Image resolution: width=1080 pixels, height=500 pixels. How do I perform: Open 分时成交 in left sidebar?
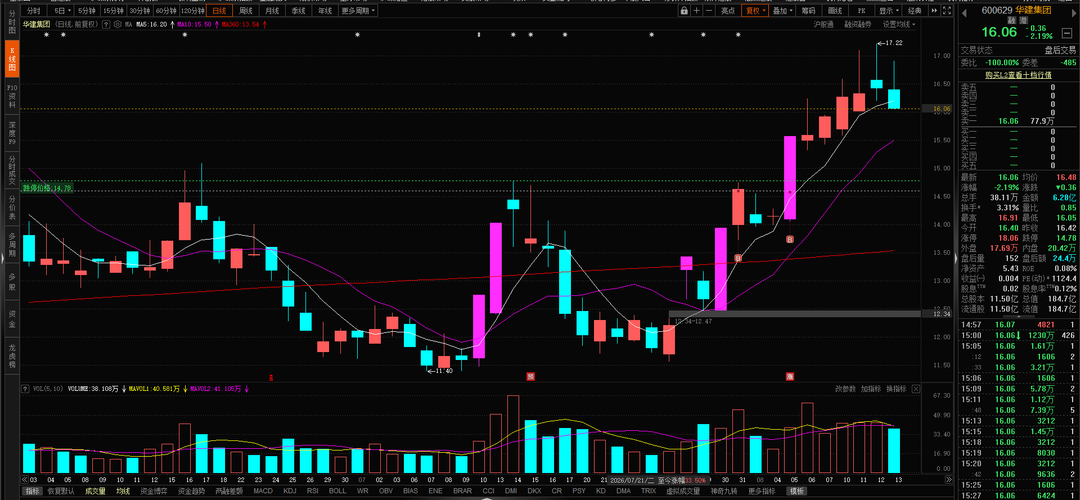click(12, 172)
